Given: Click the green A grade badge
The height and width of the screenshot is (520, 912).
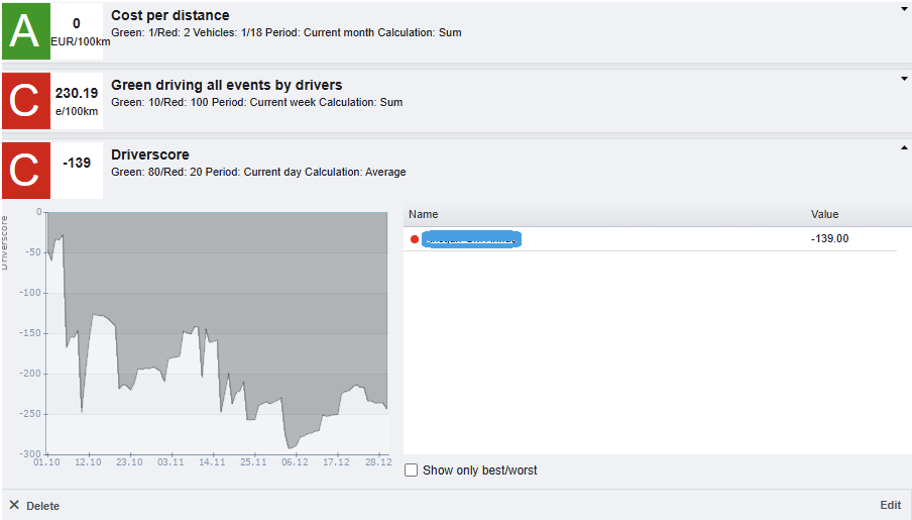Looking at the screenshot, I should (x=26, y=31).
